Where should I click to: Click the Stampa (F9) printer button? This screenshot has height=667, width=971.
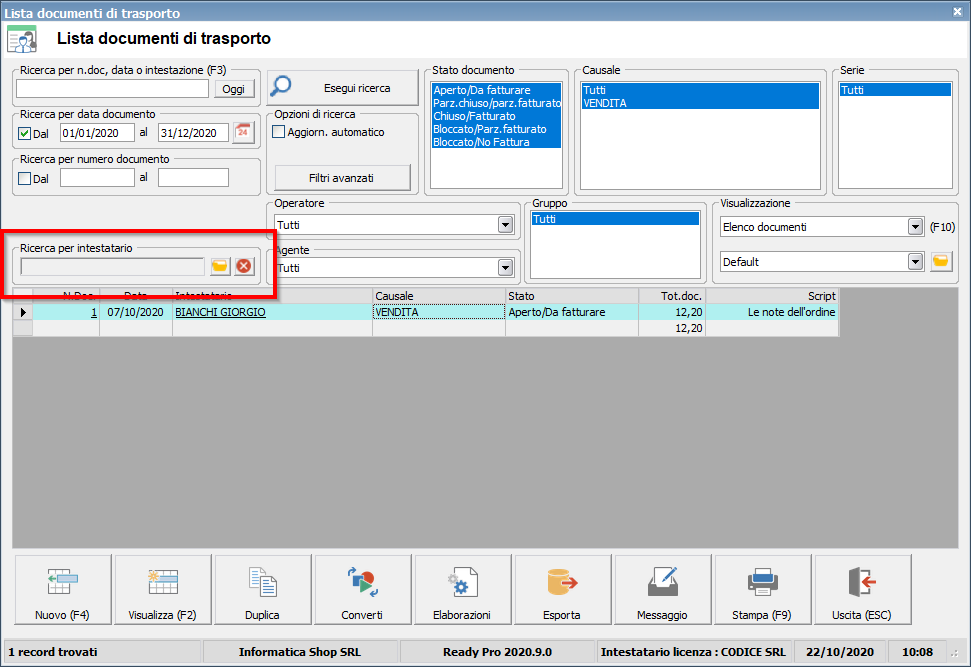pos(763,590)
